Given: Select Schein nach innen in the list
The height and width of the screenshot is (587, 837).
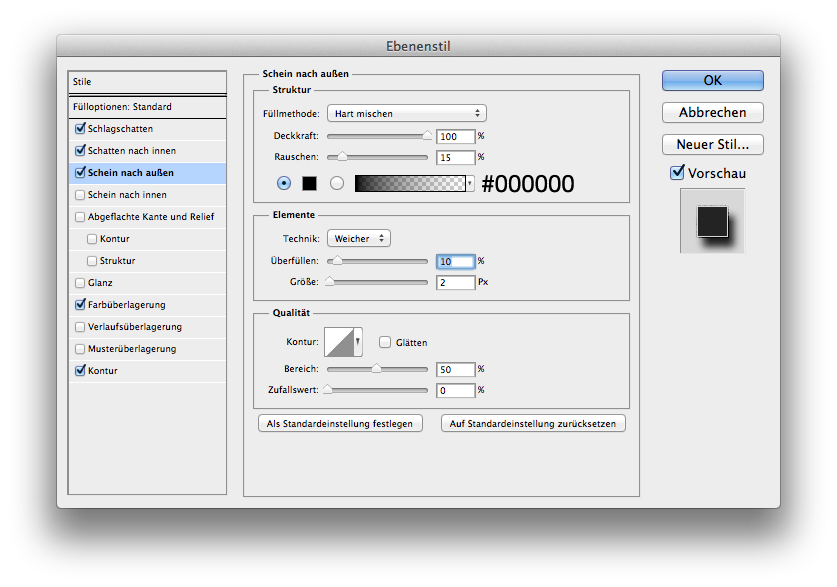Looking at the screenshot, I should (127, 195).
